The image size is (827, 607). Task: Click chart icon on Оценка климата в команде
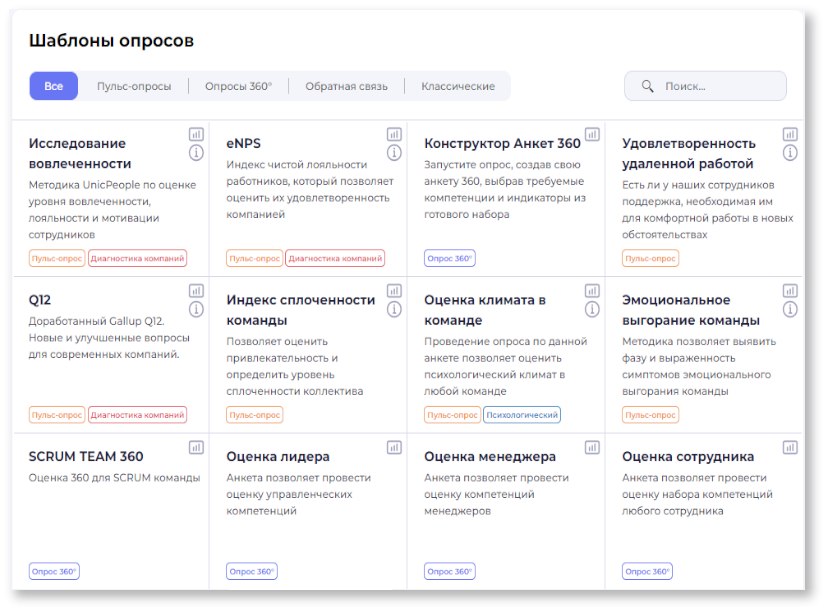click(x=592, y=290)
